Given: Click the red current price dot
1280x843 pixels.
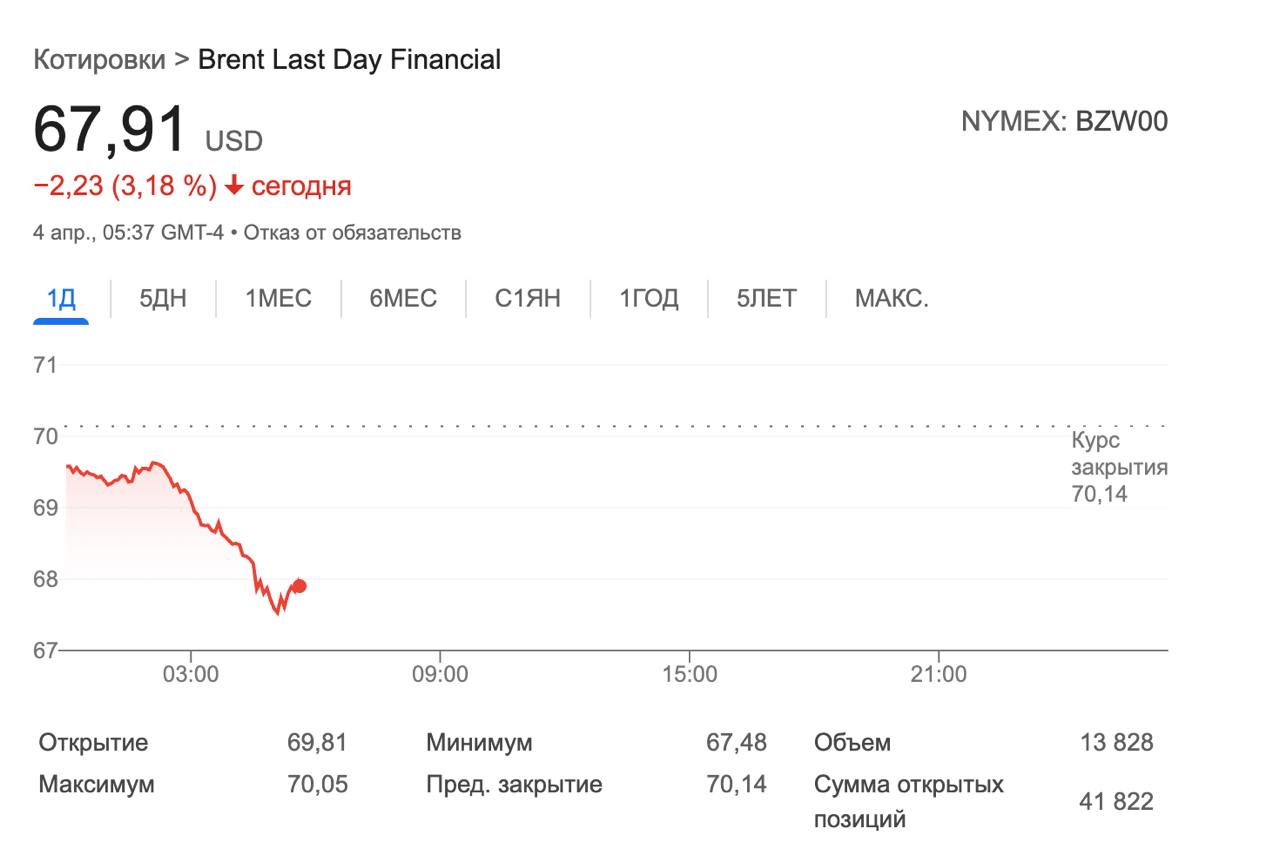Looking at the screenshot, I should point(299,586).
